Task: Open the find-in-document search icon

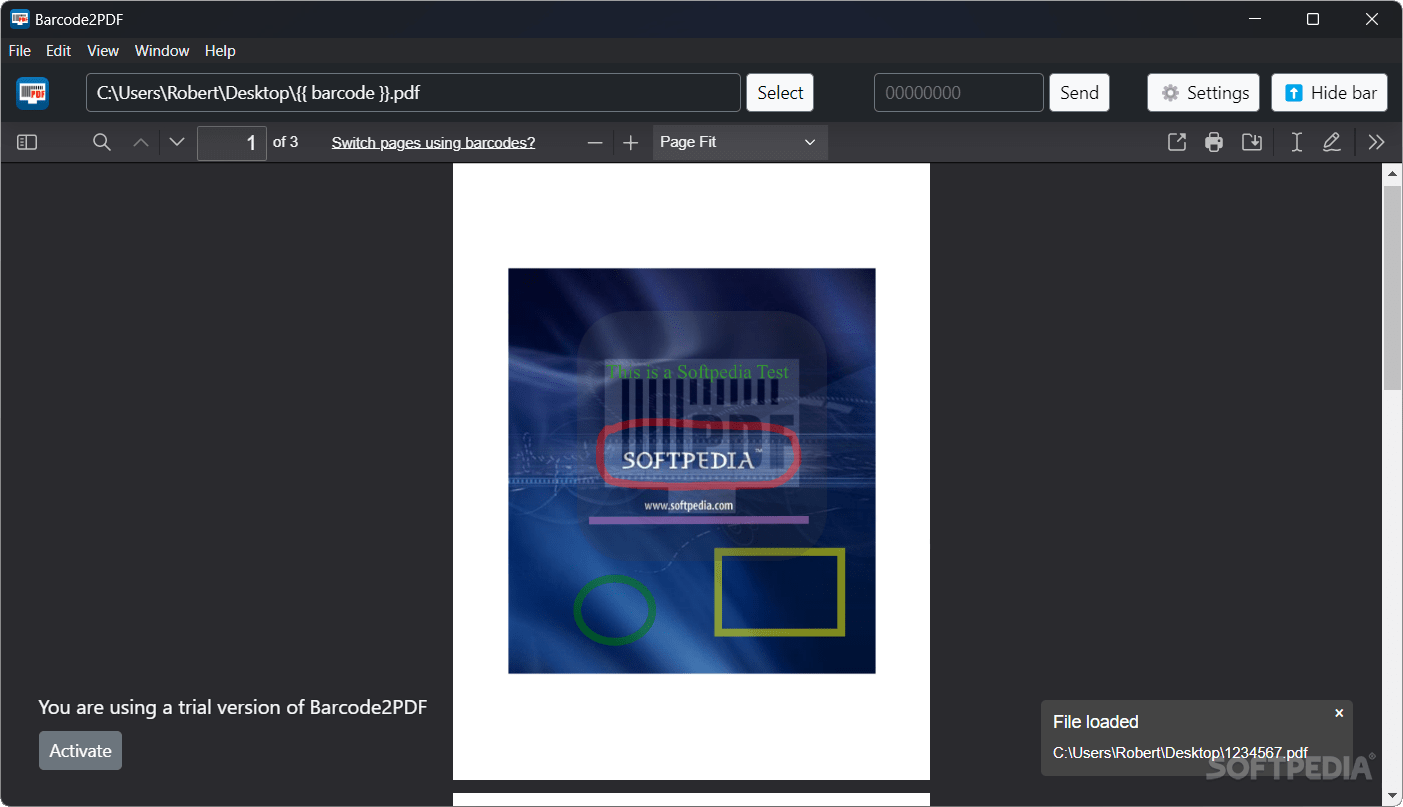Action: tap(101, 143)
